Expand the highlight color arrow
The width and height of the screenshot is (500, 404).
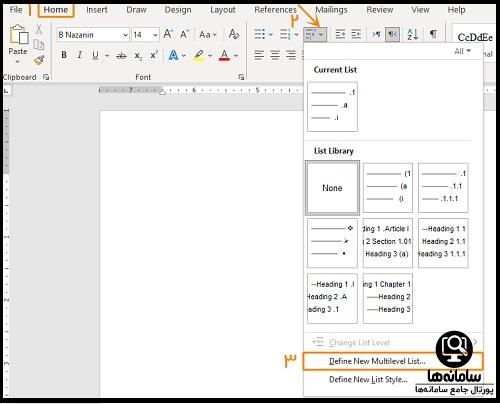[210, 55]
